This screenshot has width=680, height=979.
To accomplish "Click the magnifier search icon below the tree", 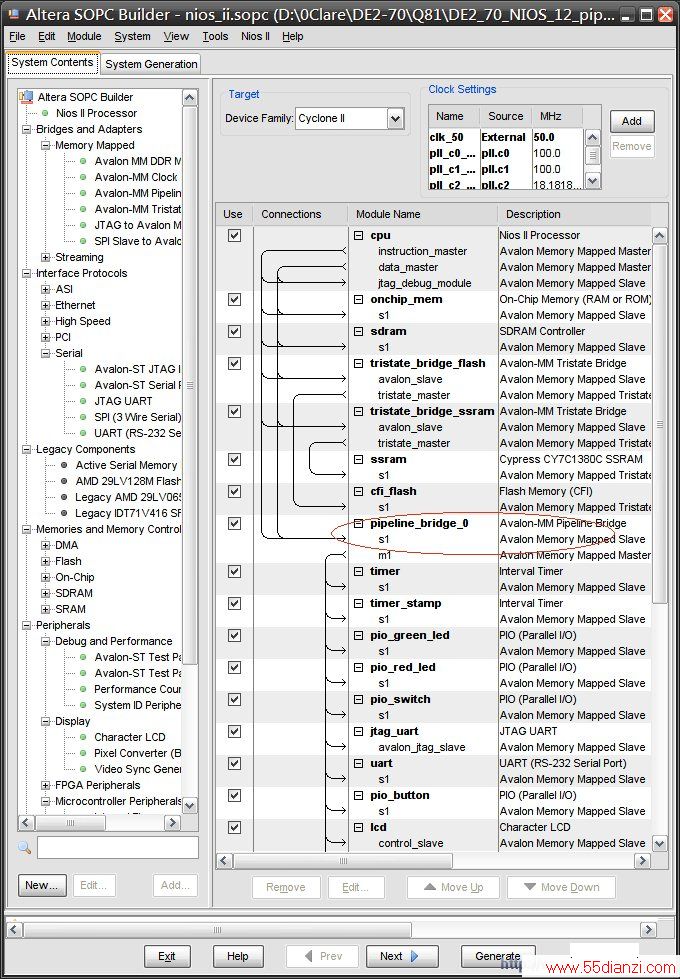I will click(24, 847).
